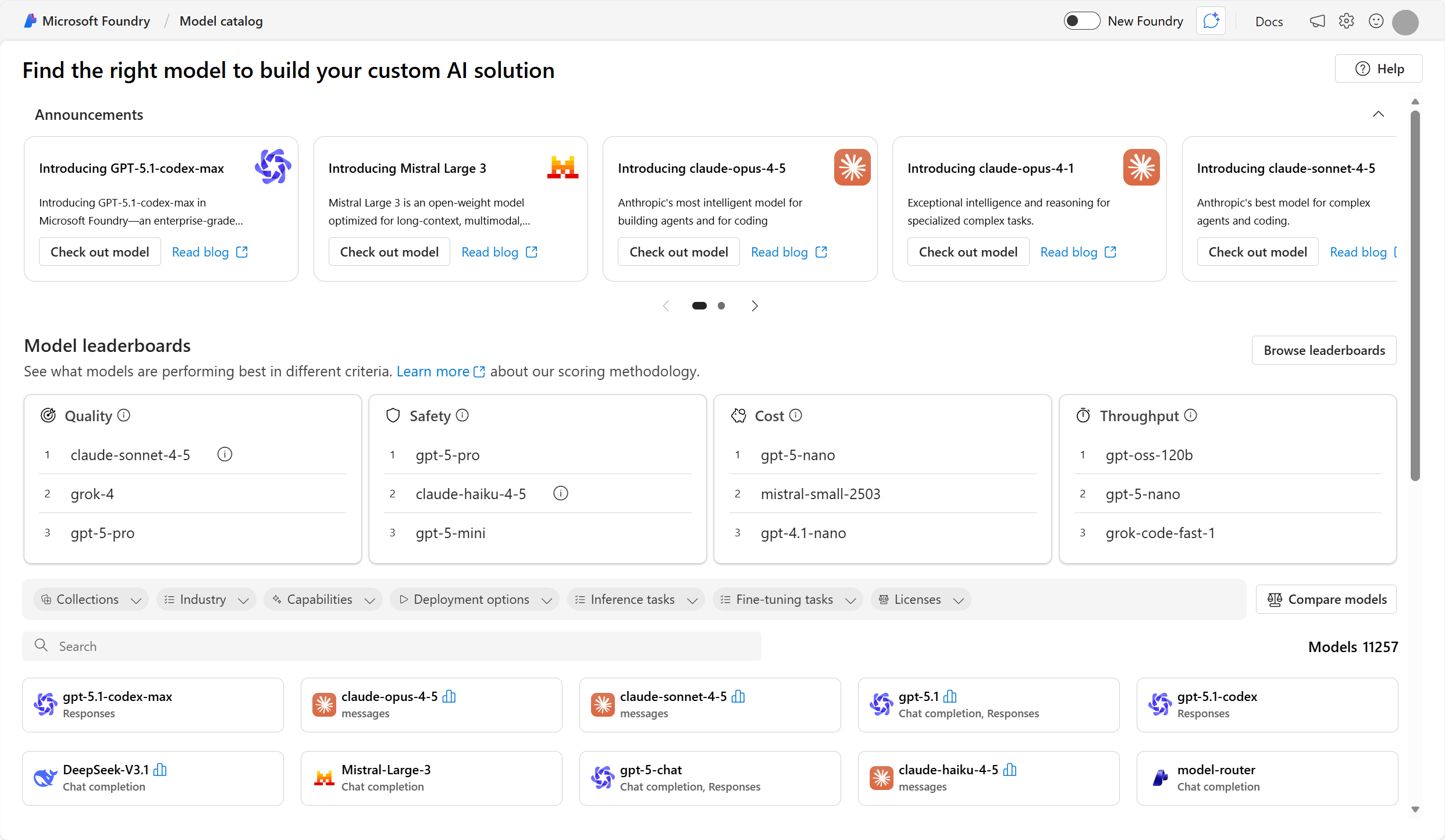Give feedback via the smiley face icon
Image resolution: width=1445 pixels, height=840 pixels.
click(1376, 20)
